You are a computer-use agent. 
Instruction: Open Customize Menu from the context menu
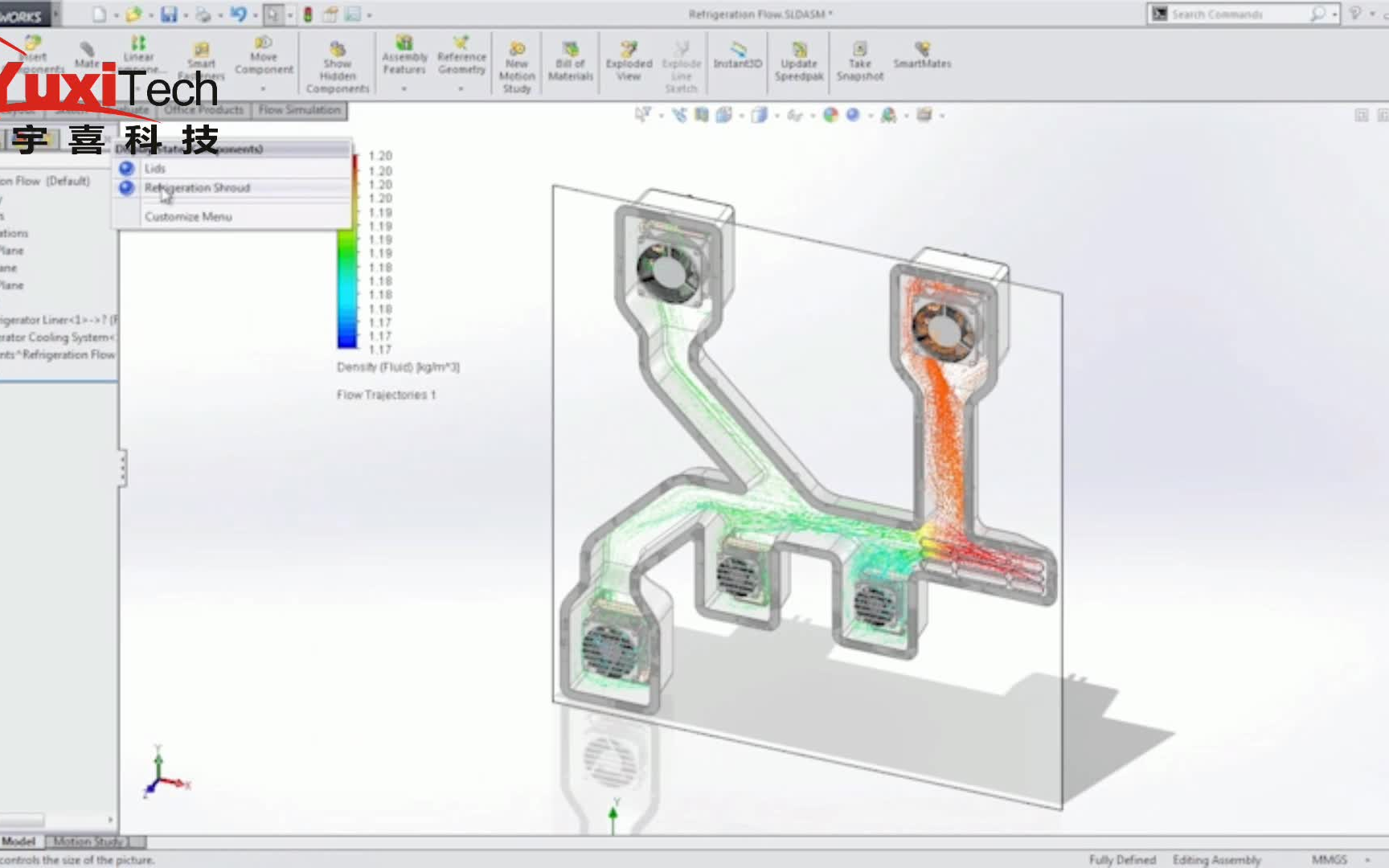tap(187, 216)
